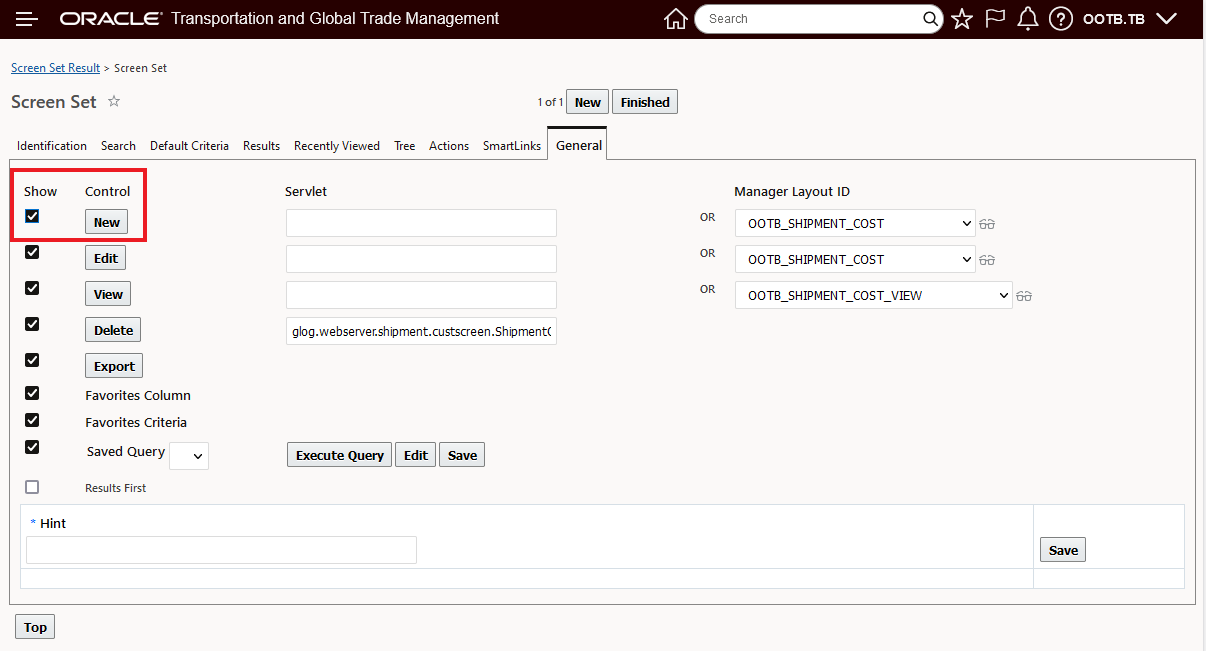
Task: Click the View control button
Action: click(108, 294)
